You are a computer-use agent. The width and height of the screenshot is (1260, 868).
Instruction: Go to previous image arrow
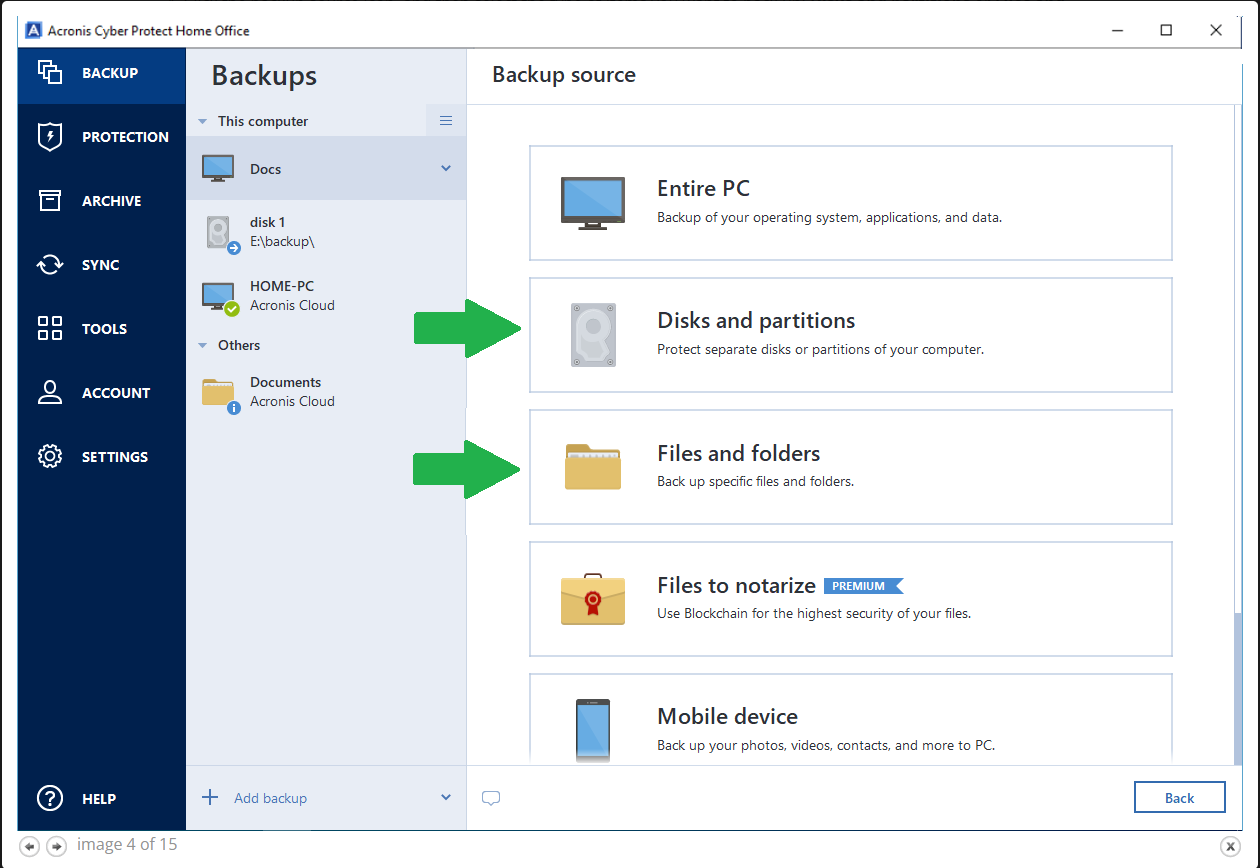point(29,845)
